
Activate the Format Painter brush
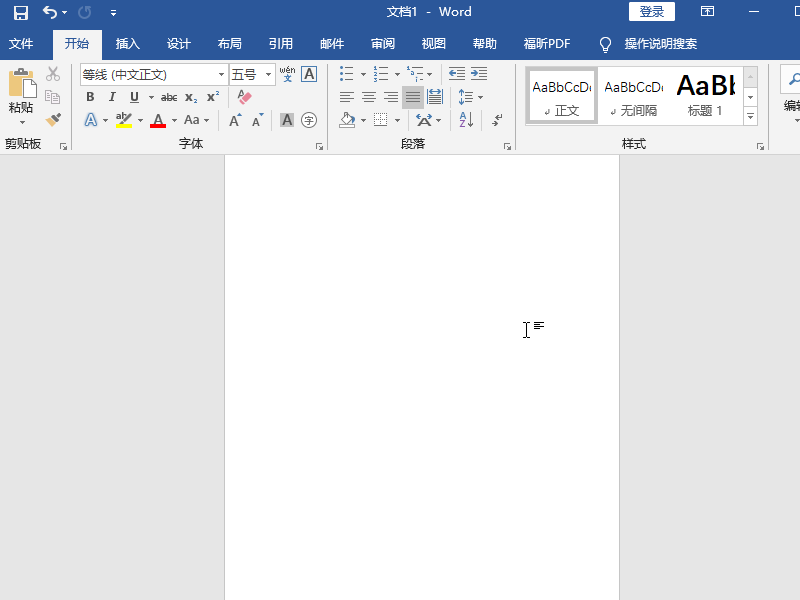tap(53, 120)
